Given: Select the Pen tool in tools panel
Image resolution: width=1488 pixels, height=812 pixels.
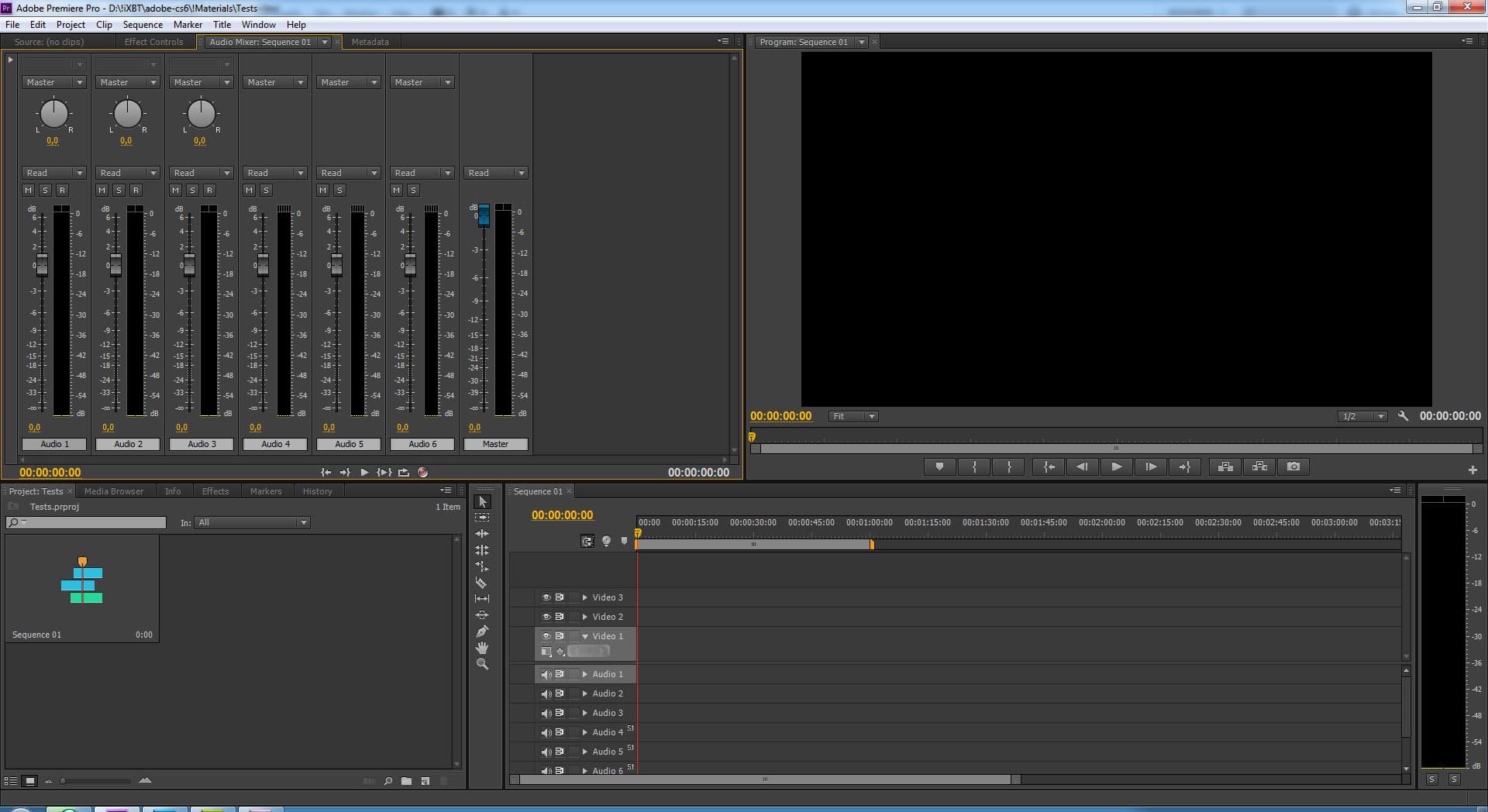Looking at the screenshot, I should [x=481, y=631].
